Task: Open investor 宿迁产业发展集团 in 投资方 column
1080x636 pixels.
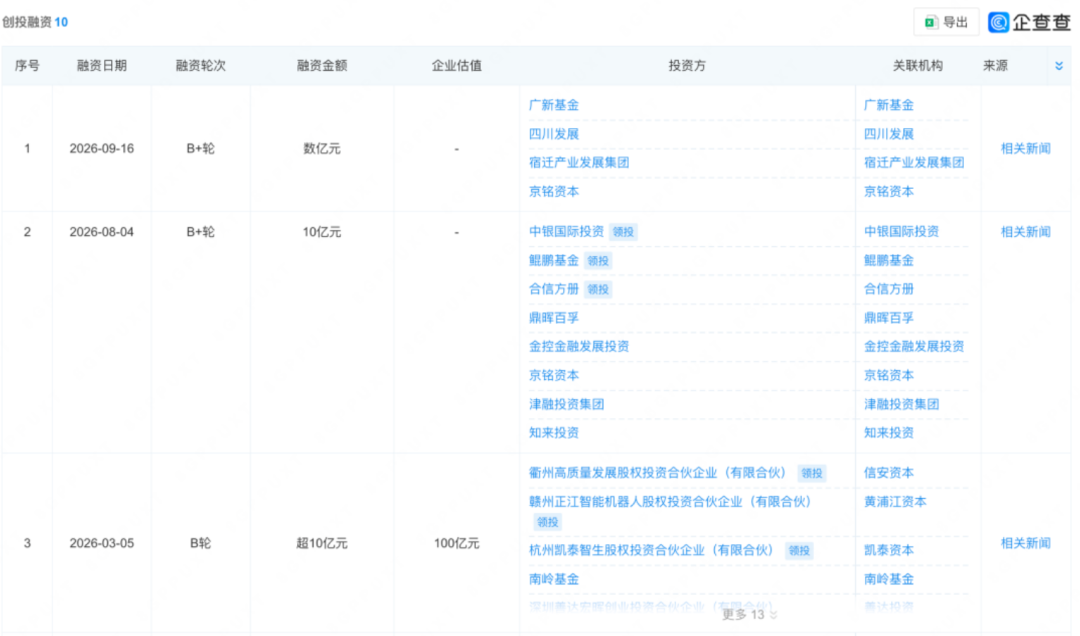Action: tap(579, 163)
